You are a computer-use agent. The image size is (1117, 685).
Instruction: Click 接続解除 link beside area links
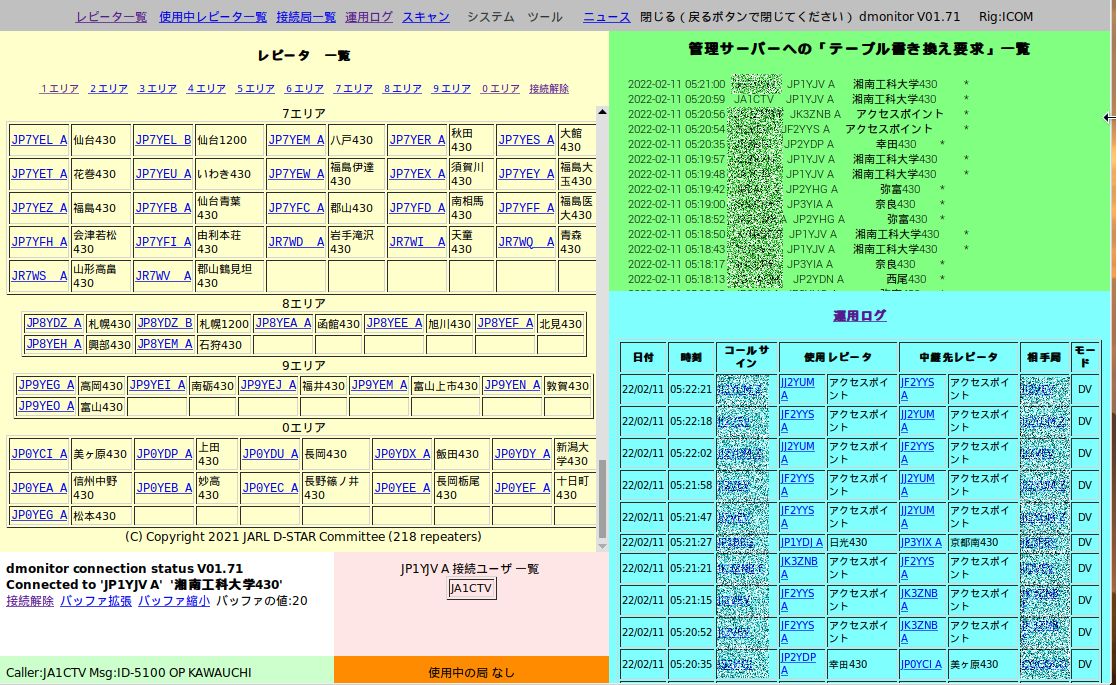[549, 88]
